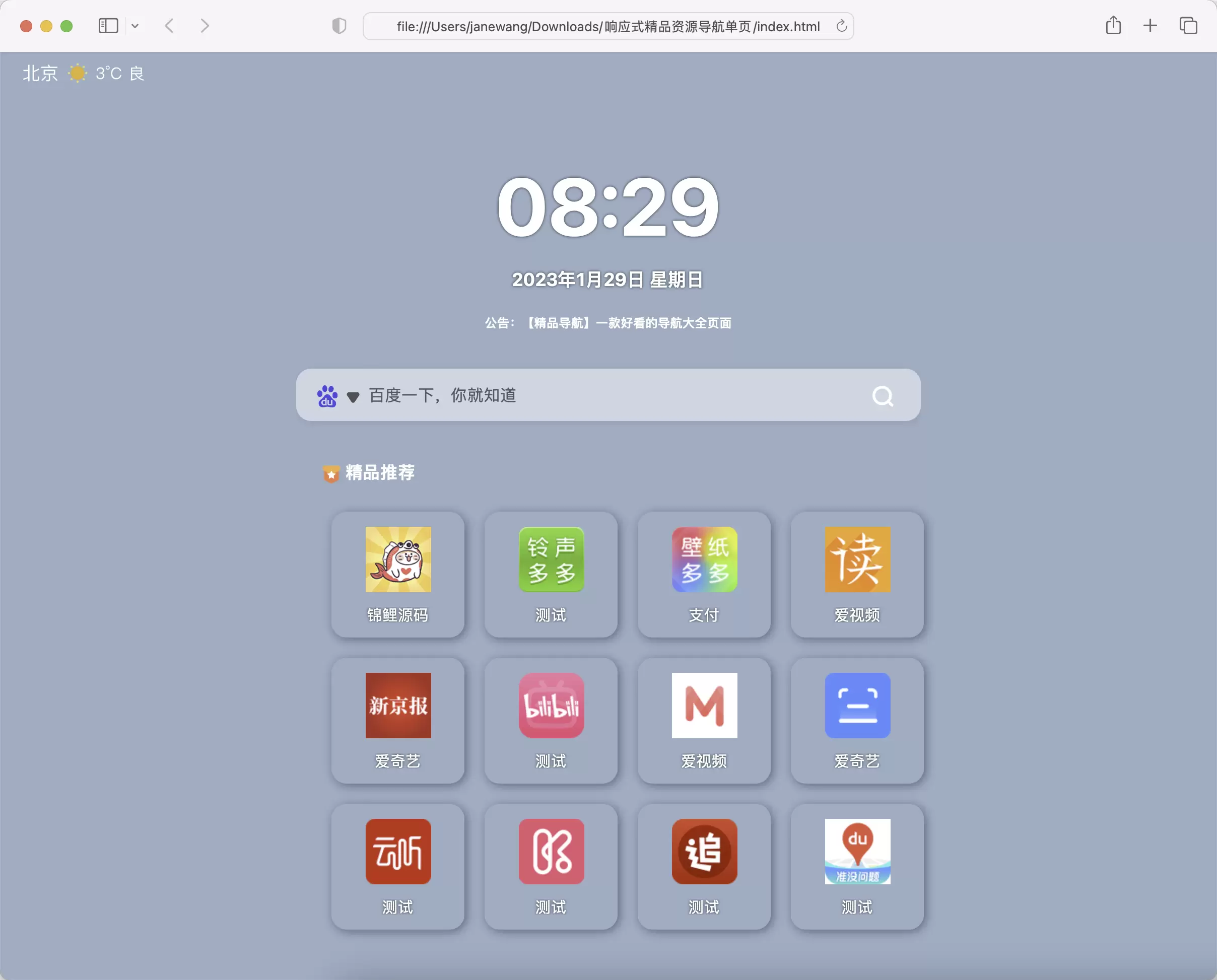Click the Baidu paw search engine logo
This screenshot has height=980, width=1217.
tap(327, 396)
